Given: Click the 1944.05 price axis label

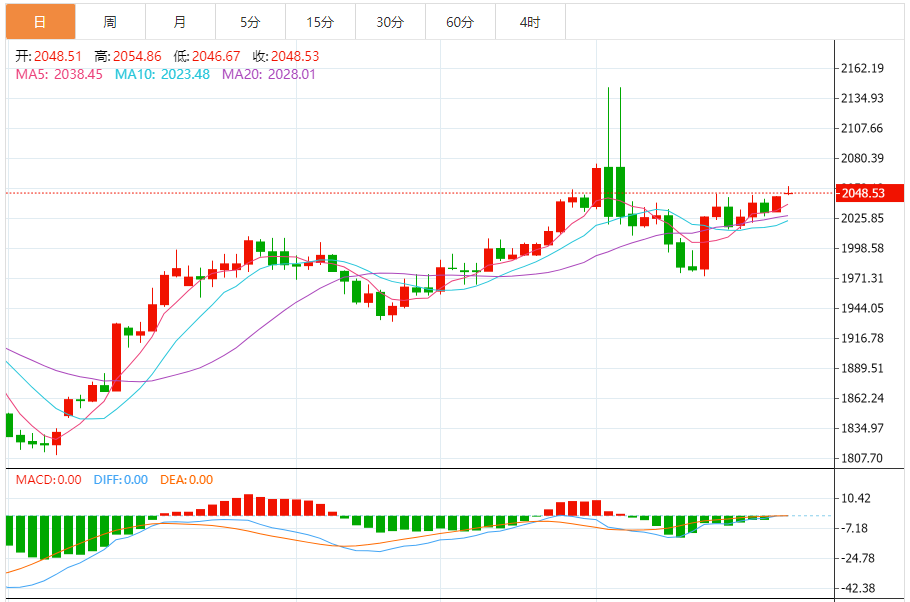Looking at the screenshot, I should tap(862, 308).
